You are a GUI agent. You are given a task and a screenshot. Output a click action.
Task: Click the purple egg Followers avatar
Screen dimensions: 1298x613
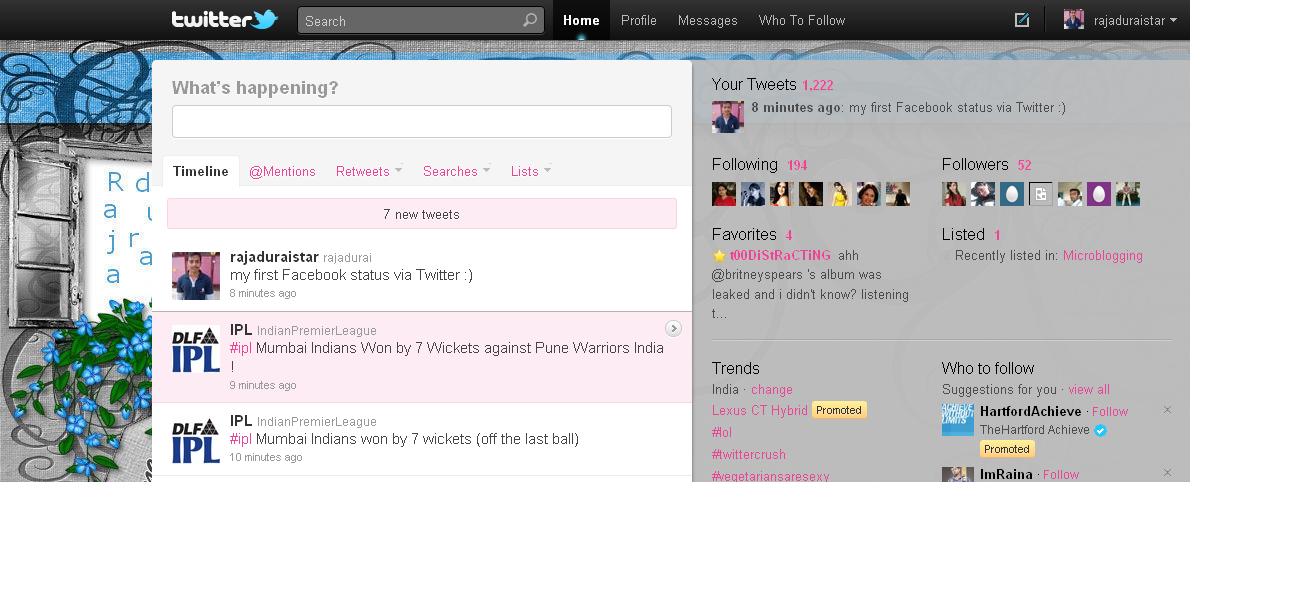pyautogui.click(x=1099, y=194)
